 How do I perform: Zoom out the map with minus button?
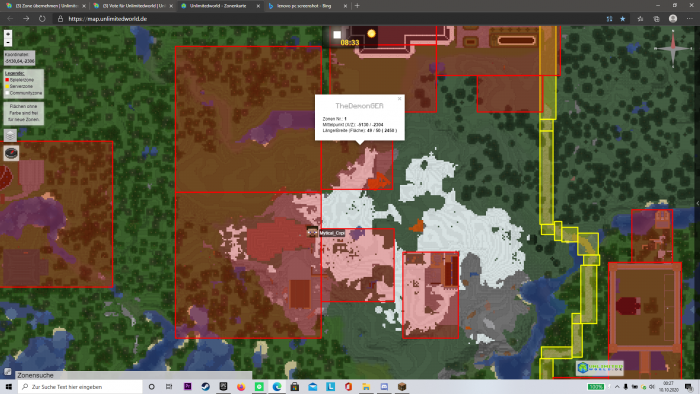8,42
